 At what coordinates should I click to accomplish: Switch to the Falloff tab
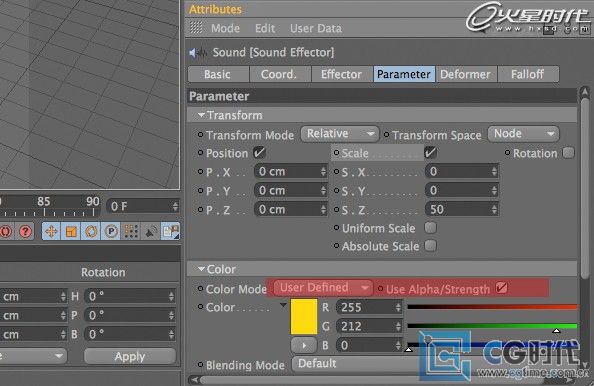(527, 74)
